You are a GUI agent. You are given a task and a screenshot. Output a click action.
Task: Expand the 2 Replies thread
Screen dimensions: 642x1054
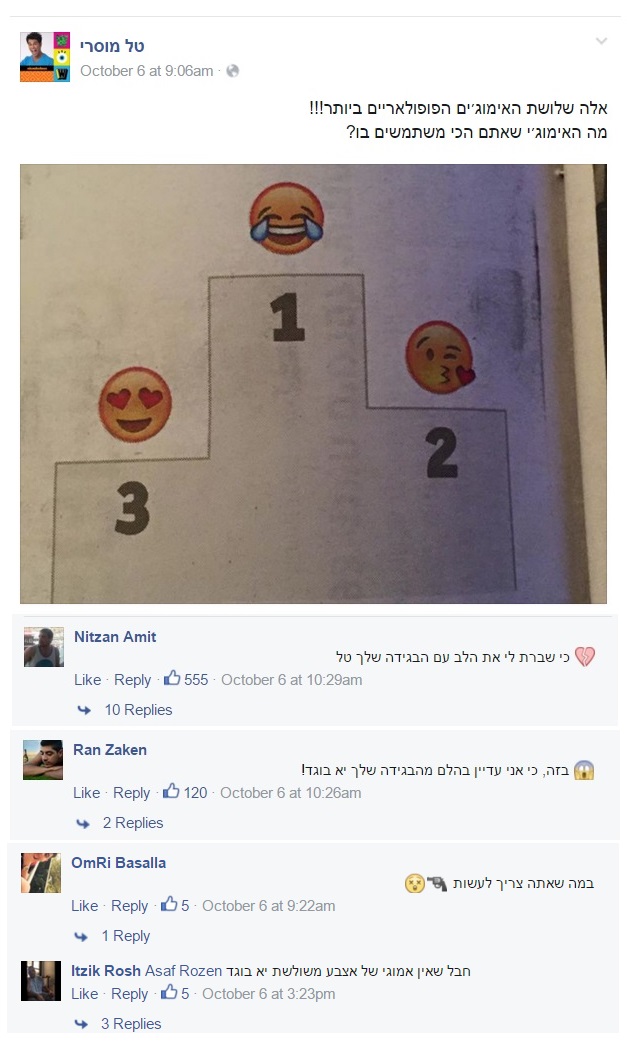tap(132, 823)
